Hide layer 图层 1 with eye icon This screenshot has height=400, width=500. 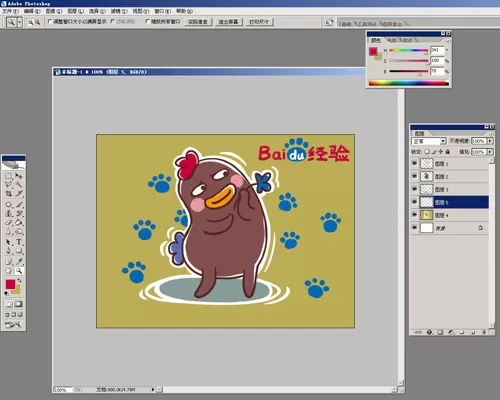pos(414,163)
